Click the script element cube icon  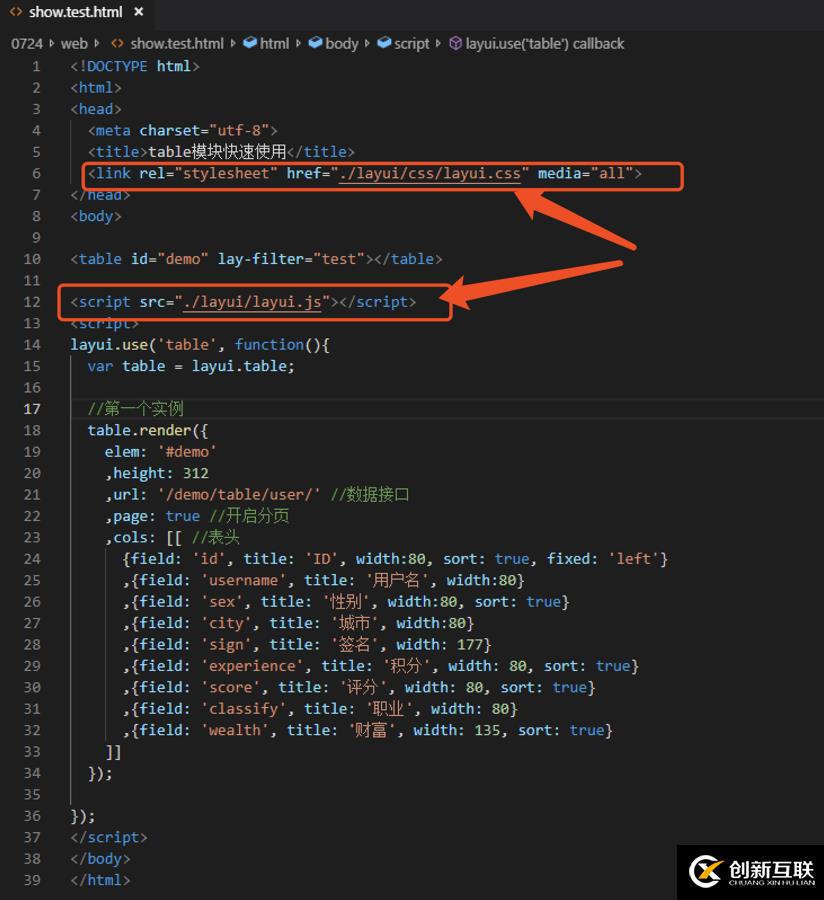coord(384,43)
